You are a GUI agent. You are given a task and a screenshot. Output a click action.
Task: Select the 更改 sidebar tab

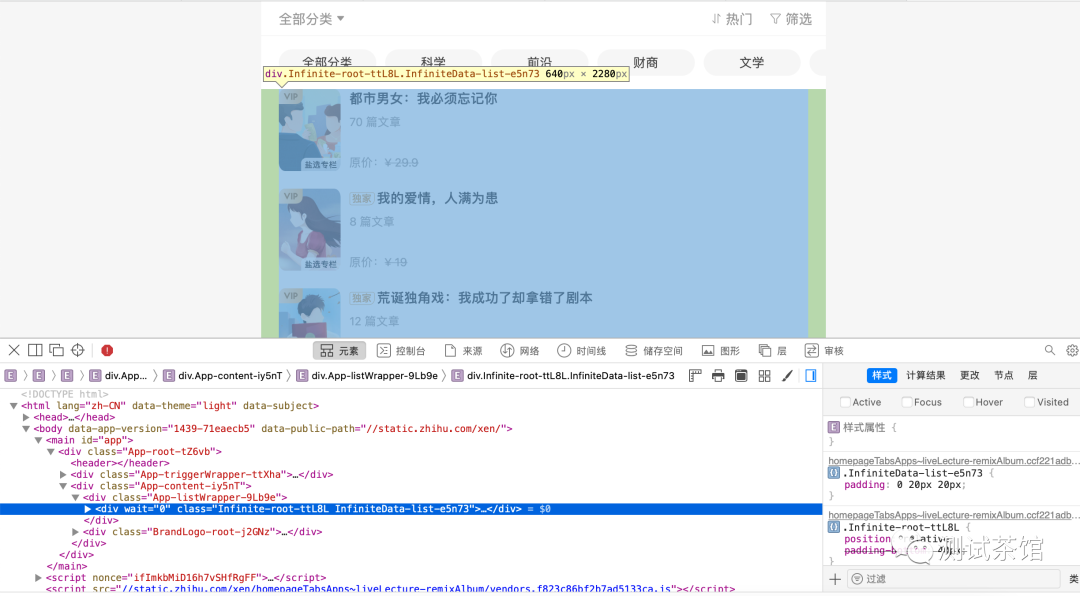[x=970, y=376]
